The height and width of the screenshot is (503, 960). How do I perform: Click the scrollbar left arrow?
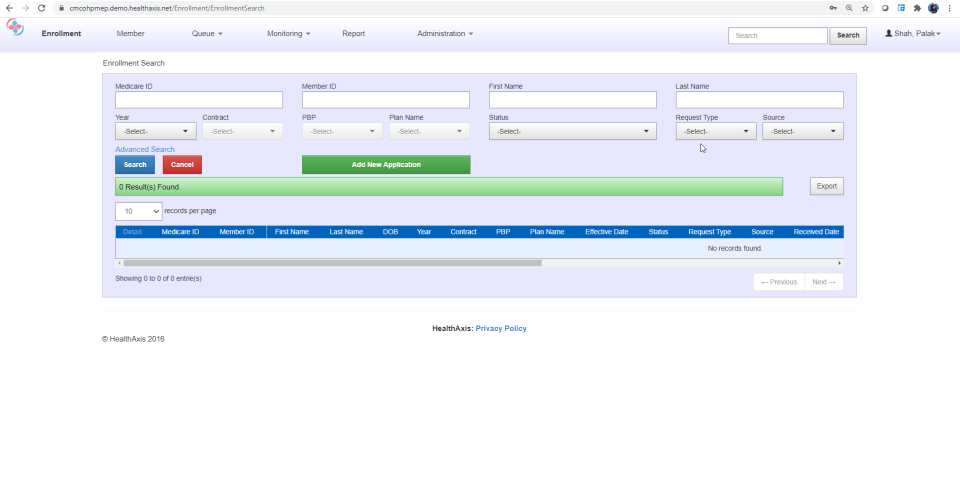119,263
